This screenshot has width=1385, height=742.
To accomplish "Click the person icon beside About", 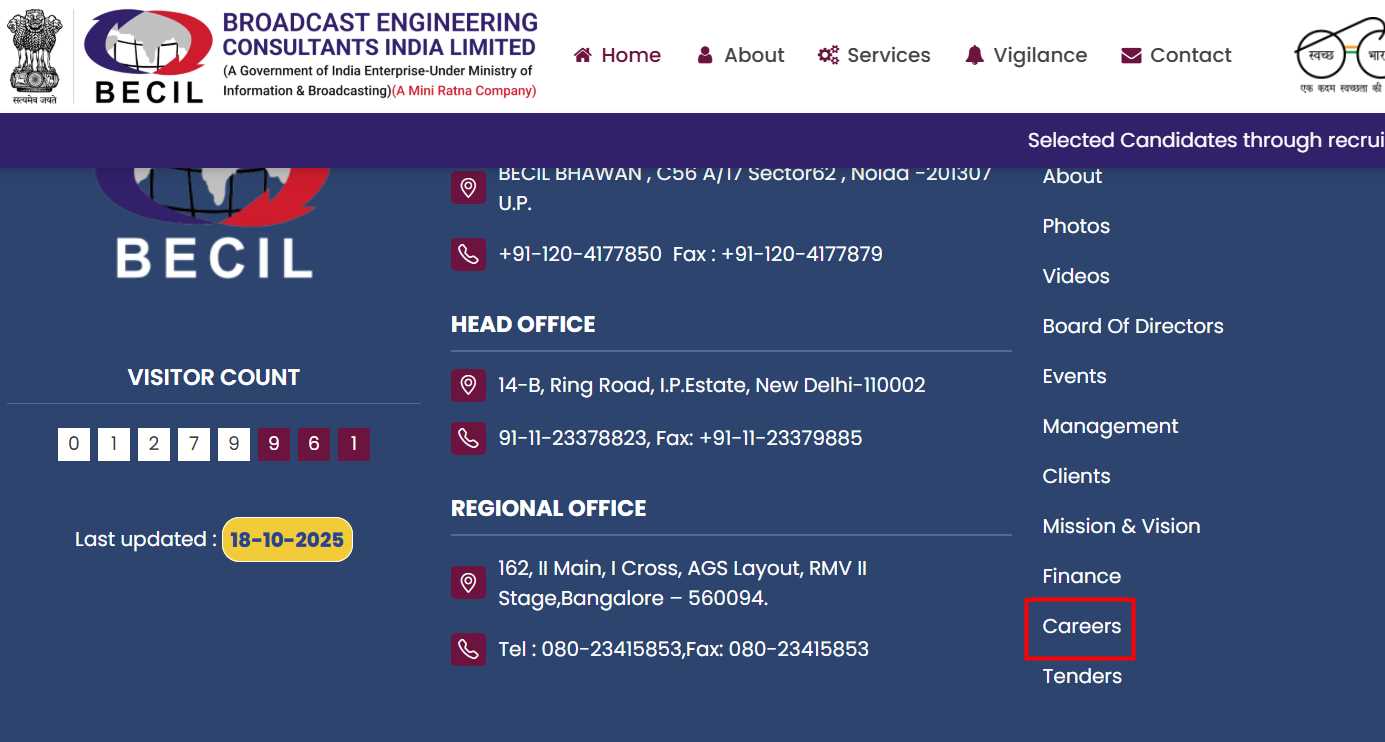I will [704, 55].
